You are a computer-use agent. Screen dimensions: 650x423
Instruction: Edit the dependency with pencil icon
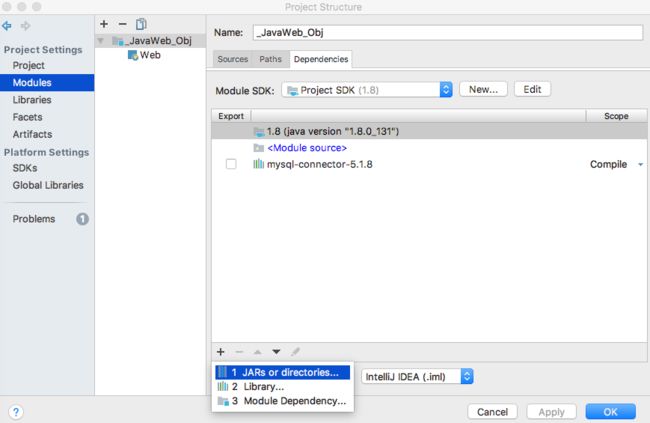point(295,352)
